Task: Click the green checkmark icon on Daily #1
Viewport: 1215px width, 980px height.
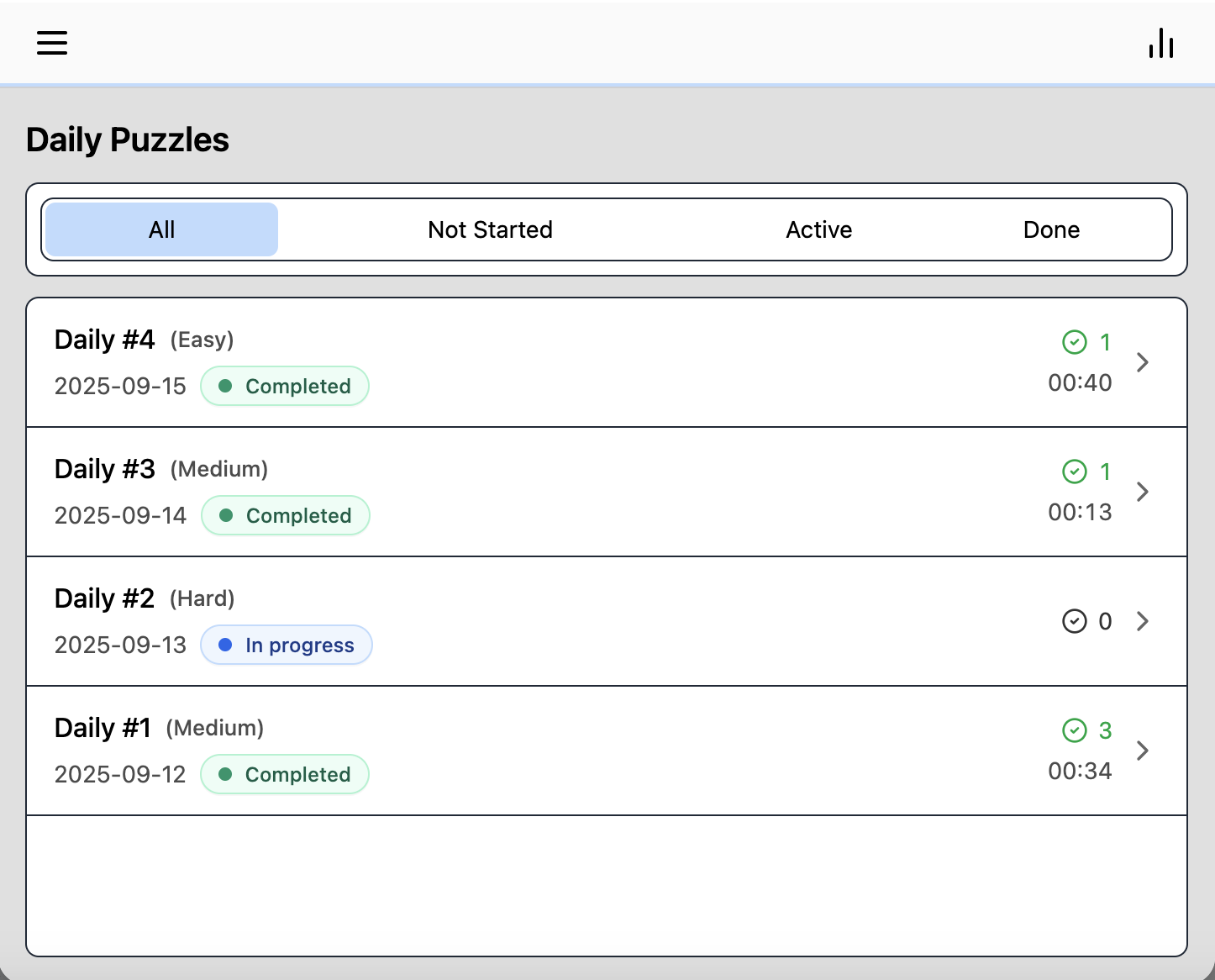Action: coord(1075,730)
